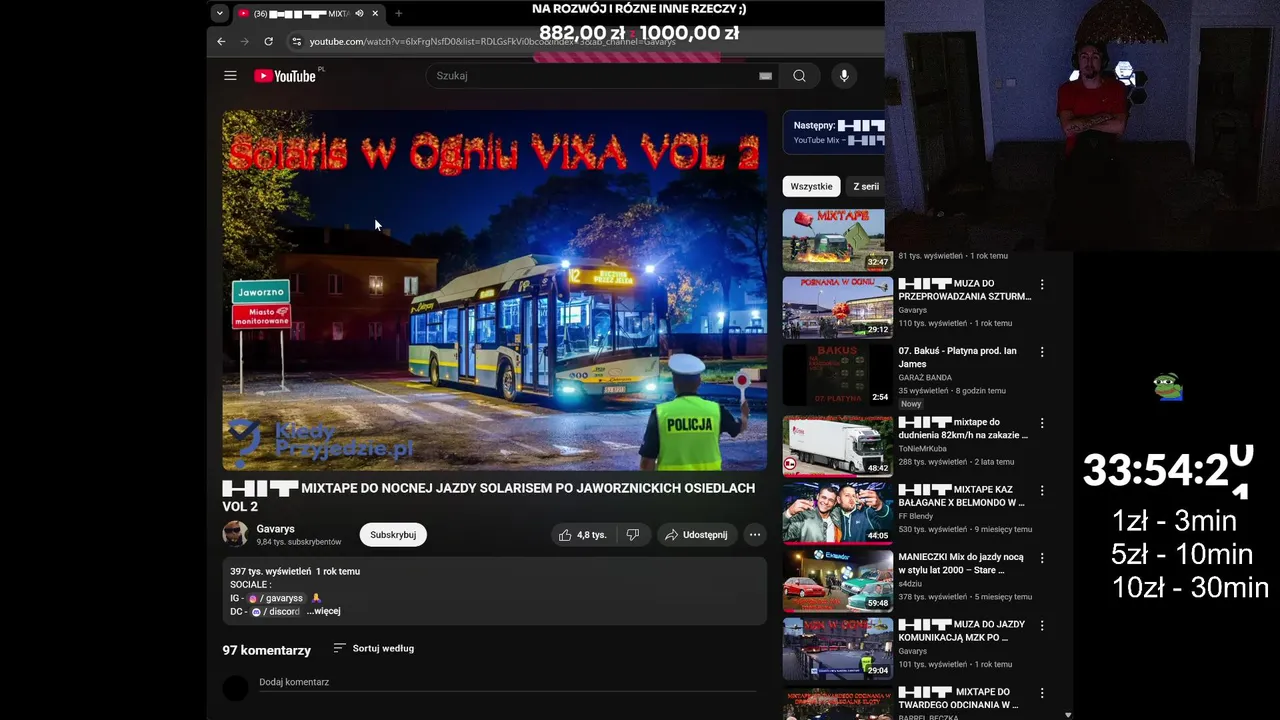This screenshot has height=720, width=1280.
Task: Open the MANIECZKI Mix thumbnail 59:48
Action: click(x=837, y=581)
